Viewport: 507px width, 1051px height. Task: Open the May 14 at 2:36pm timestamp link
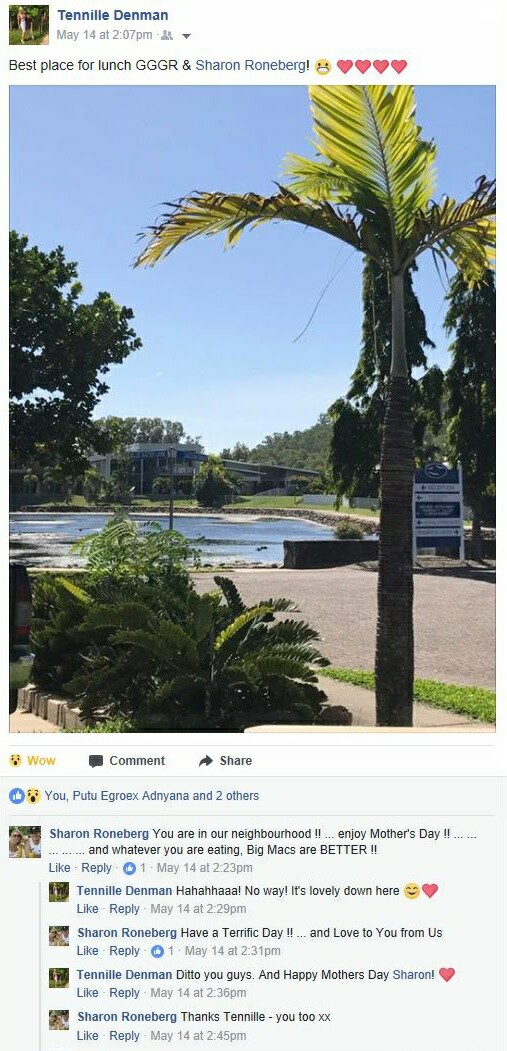[x=198, y=993]
